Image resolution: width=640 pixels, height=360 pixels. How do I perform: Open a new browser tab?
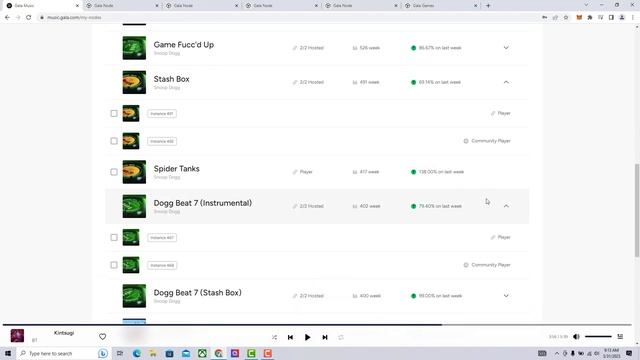(488, 6)
